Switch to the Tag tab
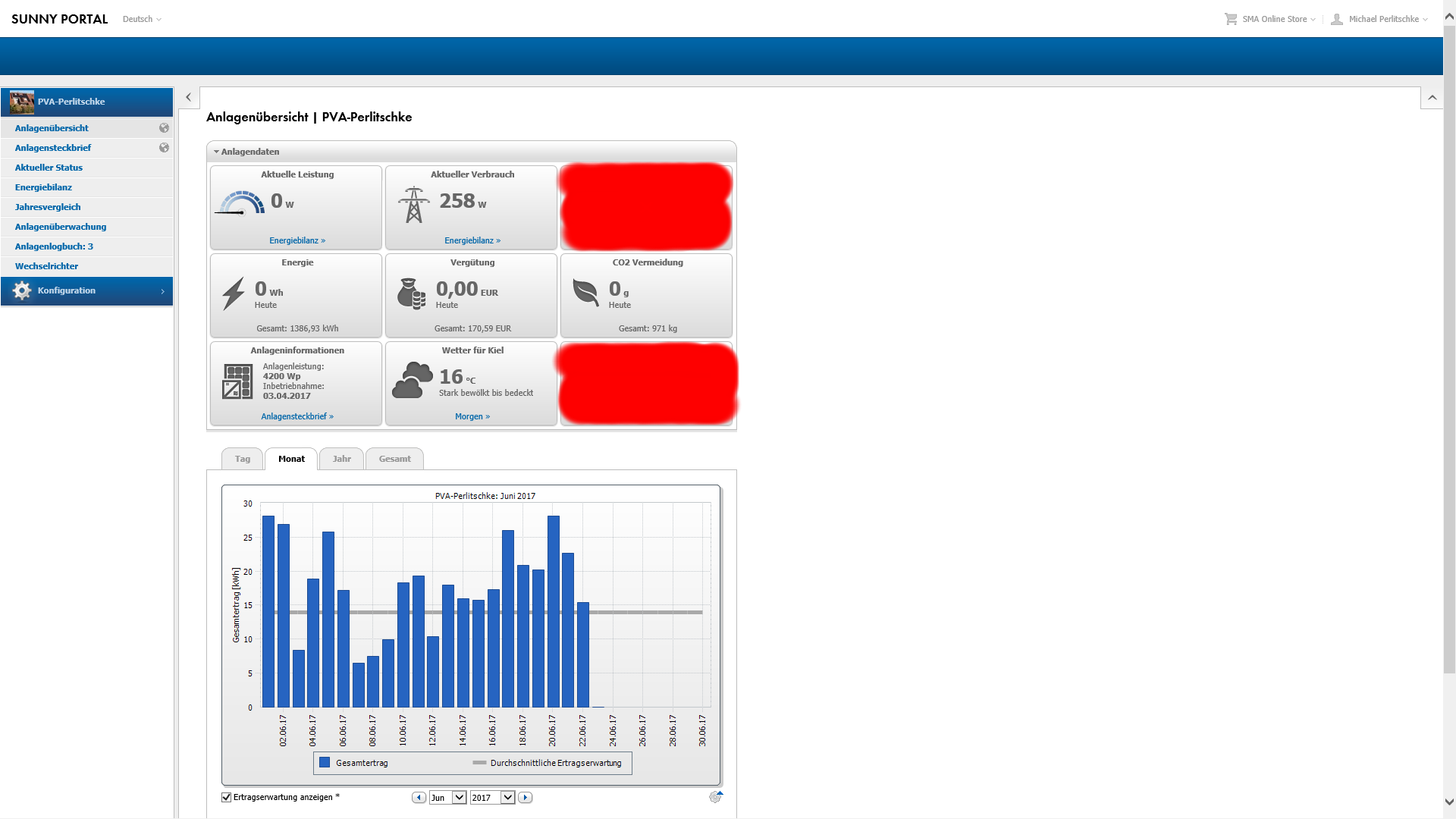1456x819 pixels. tap(242, 459)
